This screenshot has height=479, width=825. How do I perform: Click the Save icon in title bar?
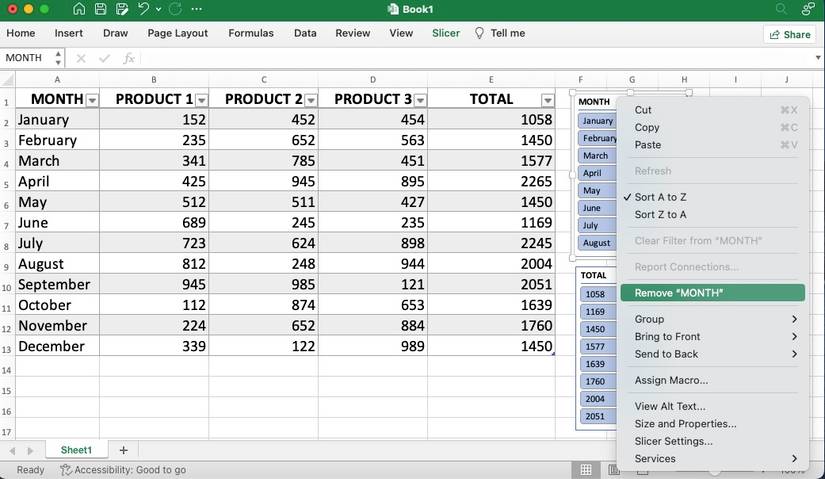point(100,9)
